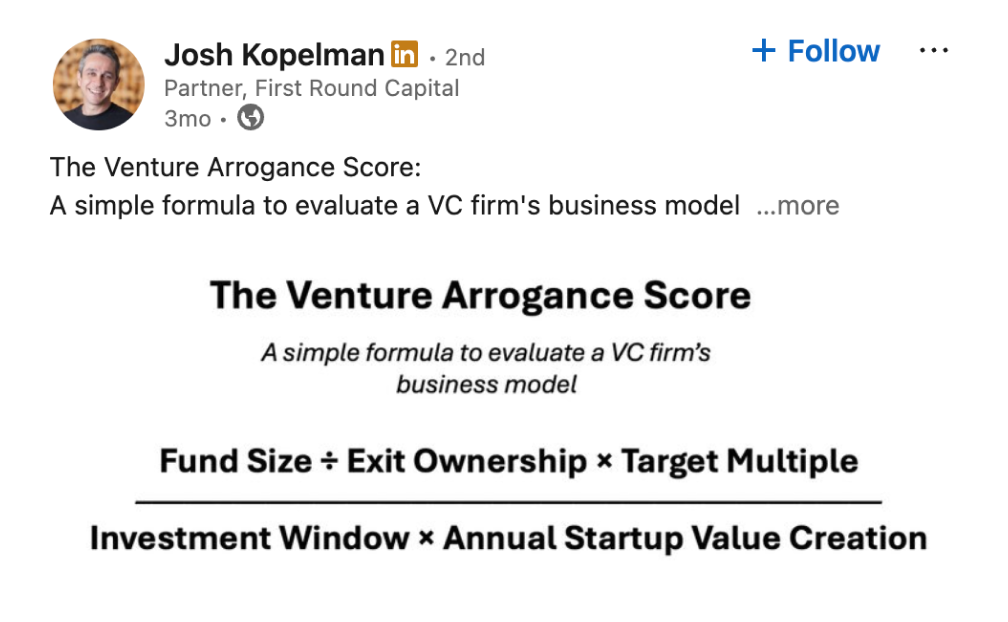Click 'Investment Window' in the formula denominator

pos(249,538)
